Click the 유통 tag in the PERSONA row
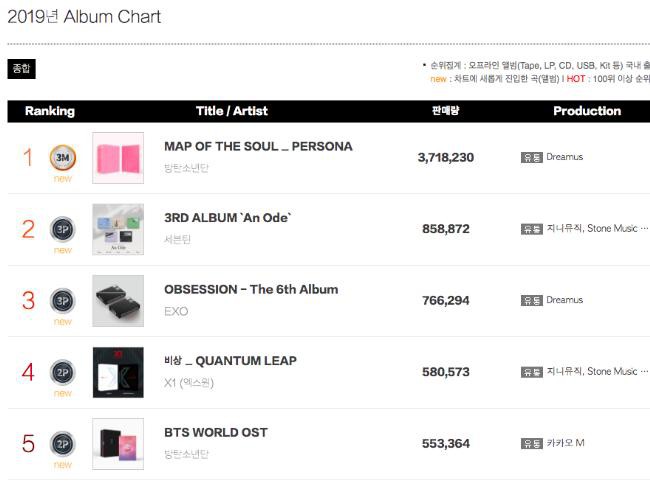Image resolution: width=650 pixels, height=483 pixels. point(531,158)
